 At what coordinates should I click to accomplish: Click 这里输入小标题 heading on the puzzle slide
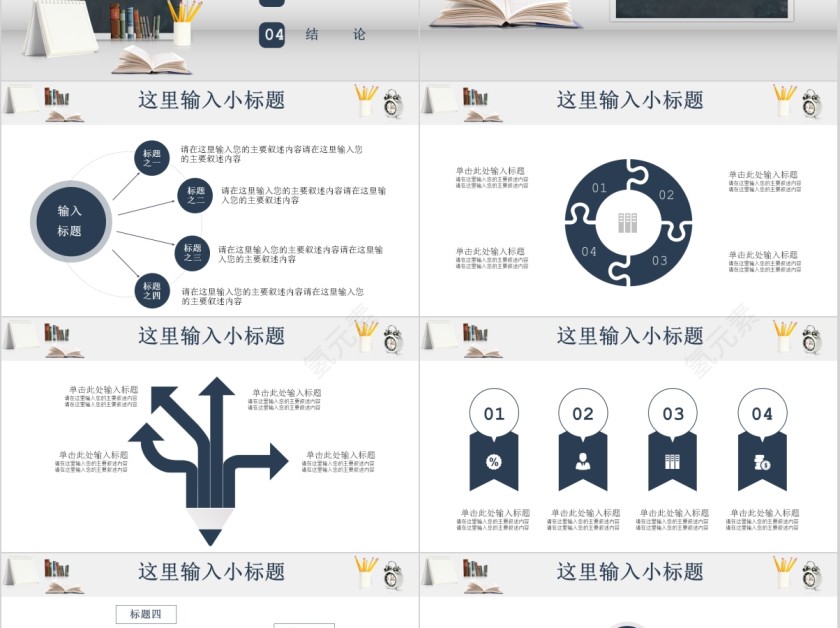pos(630,100)
